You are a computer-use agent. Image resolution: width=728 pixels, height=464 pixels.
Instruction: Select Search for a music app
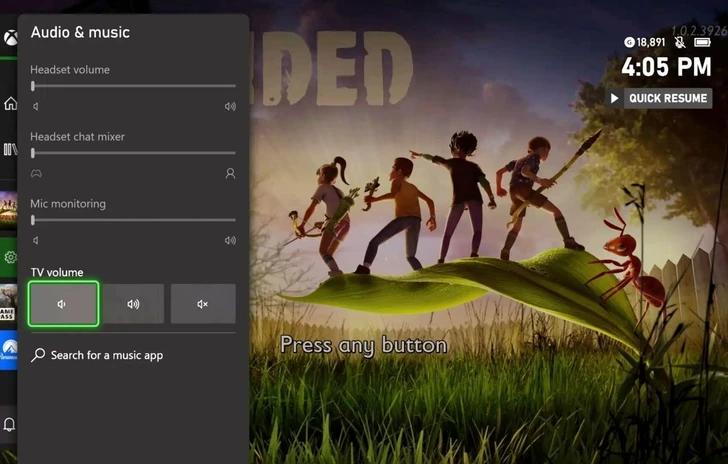click(106, 355)
